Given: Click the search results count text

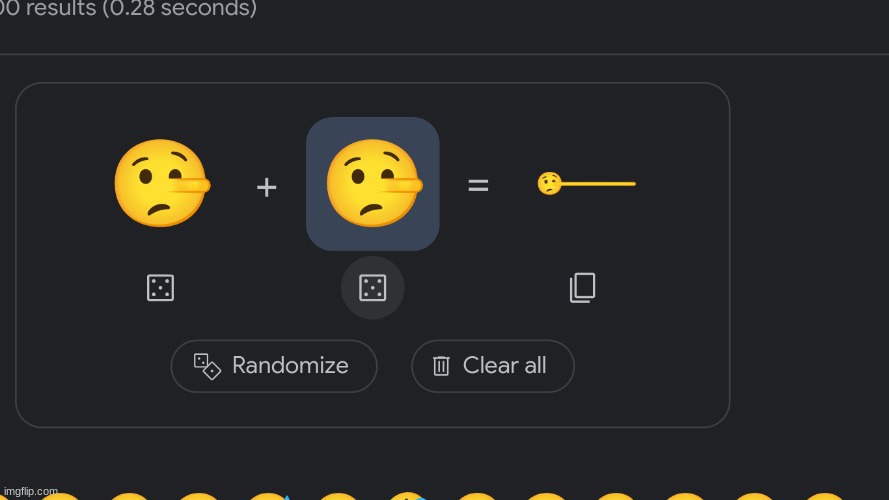Looking at the screenshot, I should [x=129, y=9].
